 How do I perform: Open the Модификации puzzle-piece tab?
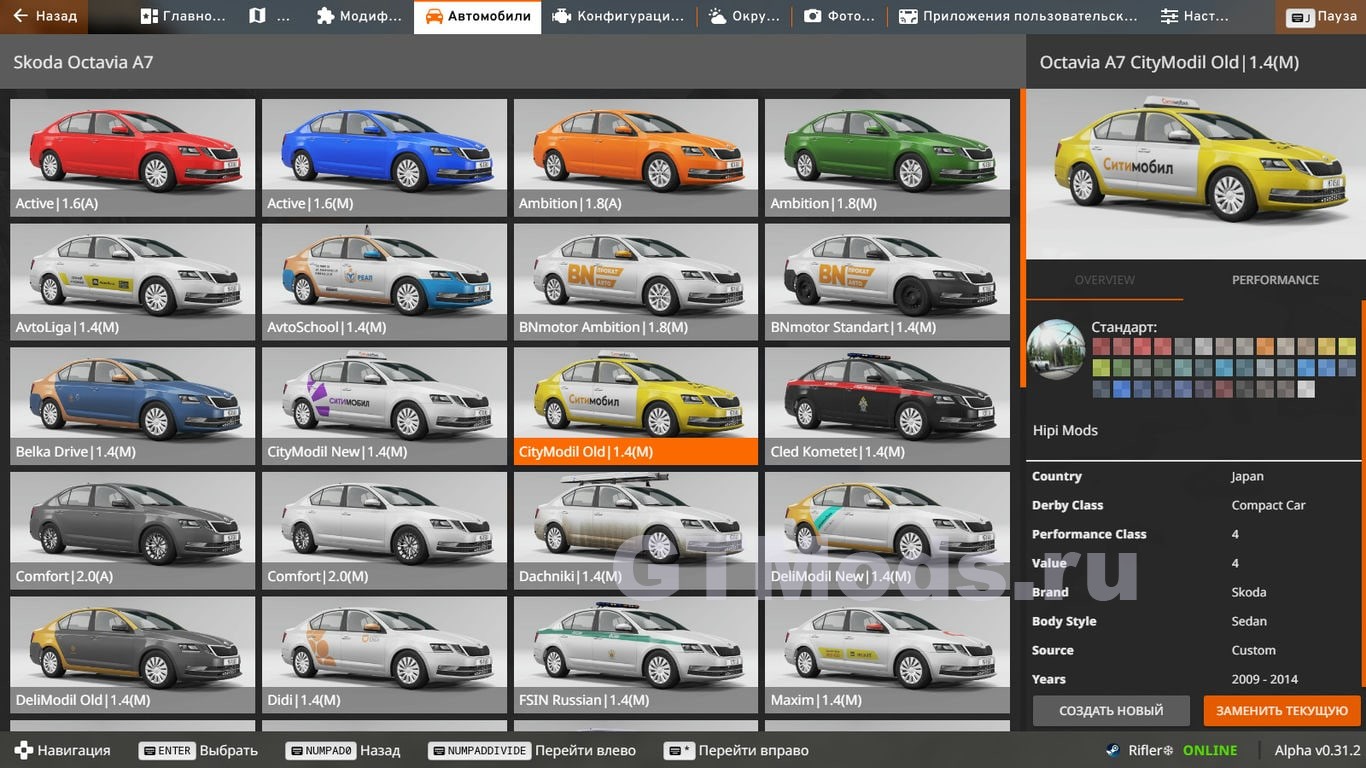(359, 16)
